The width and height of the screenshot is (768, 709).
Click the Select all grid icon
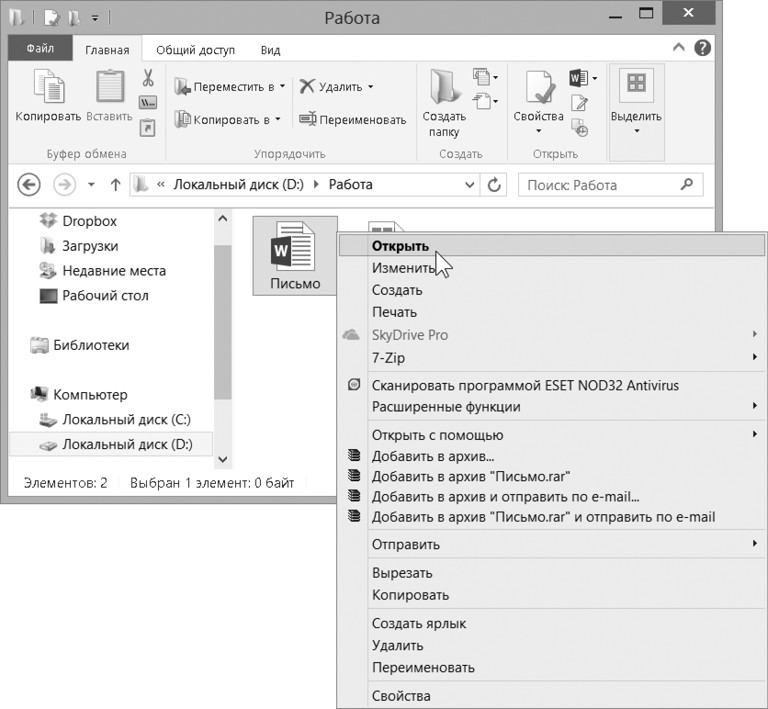(635, 85)
